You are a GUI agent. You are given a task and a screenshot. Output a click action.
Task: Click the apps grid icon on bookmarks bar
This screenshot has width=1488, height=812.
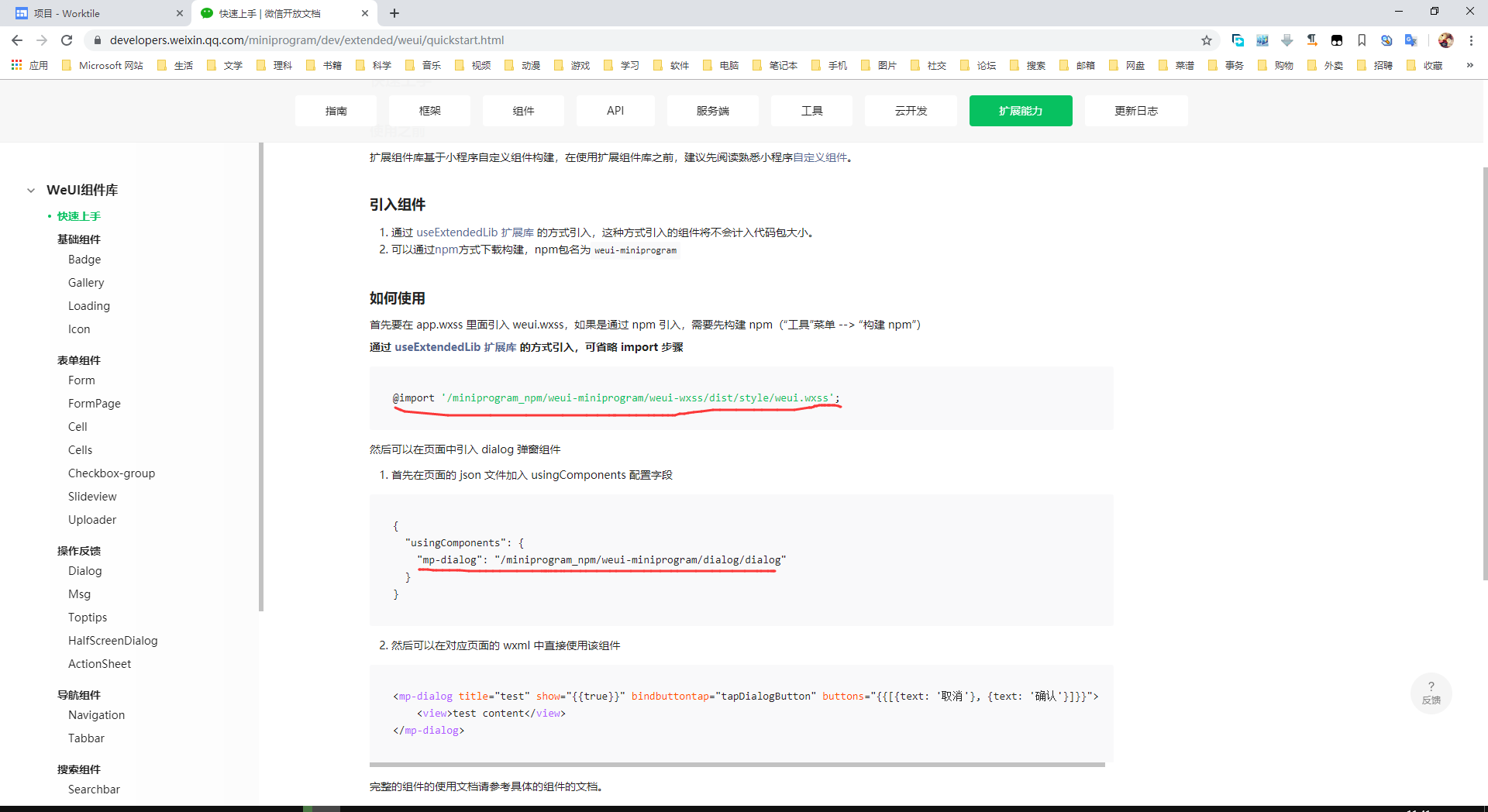coord(16,65)
